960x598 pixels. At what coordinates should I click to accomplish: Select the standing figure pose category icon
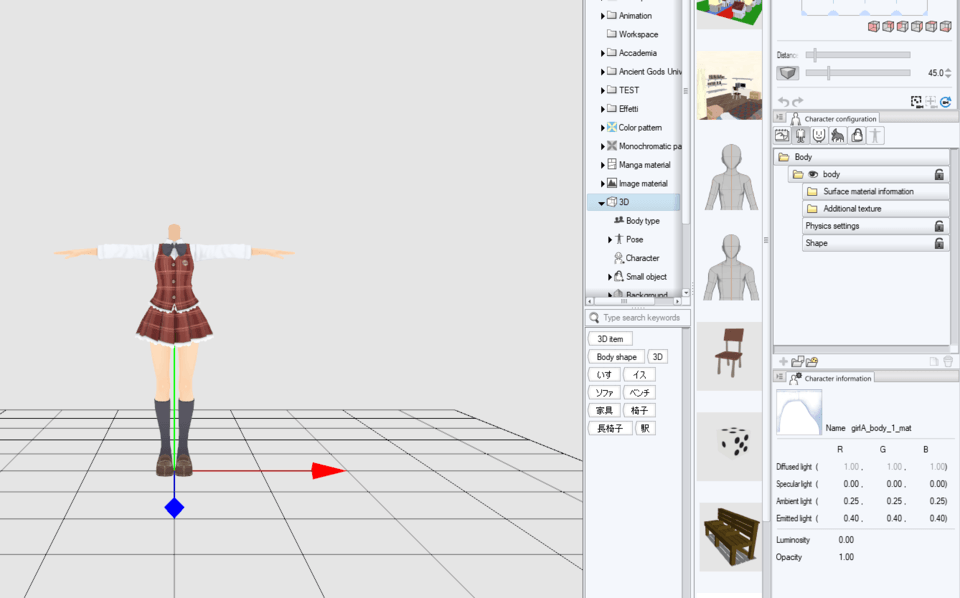pyautogui.click(x=876, y=135)
